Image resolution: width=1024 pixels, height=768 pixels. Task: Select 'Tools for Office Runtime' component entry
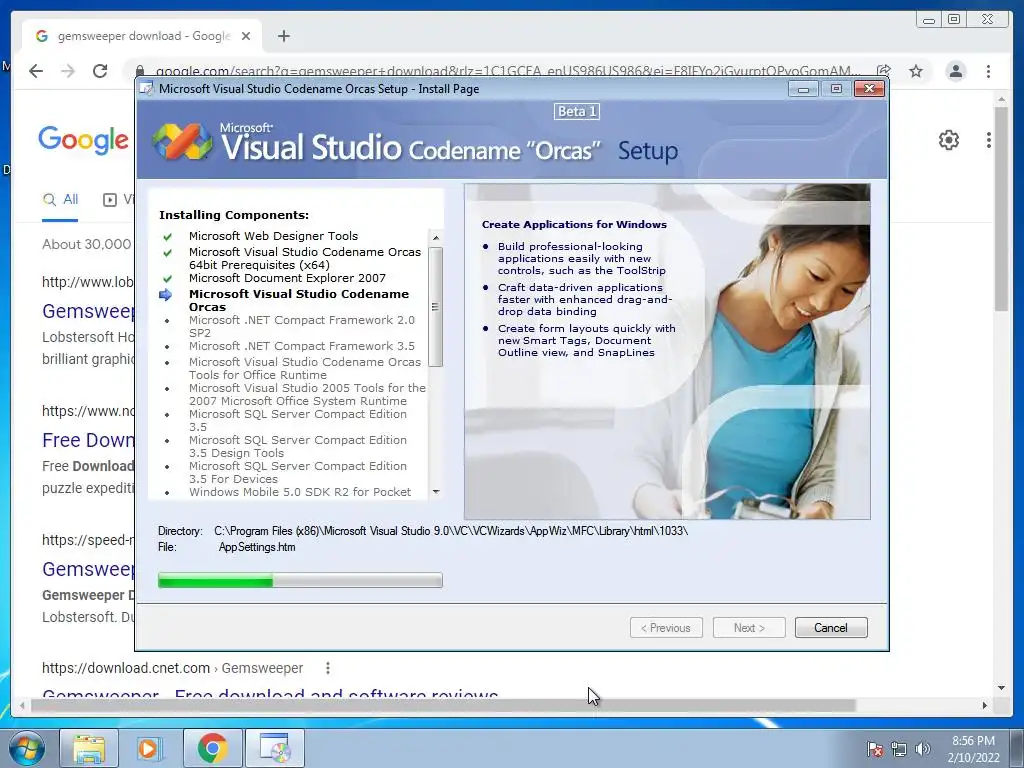[x=305, y=368]
